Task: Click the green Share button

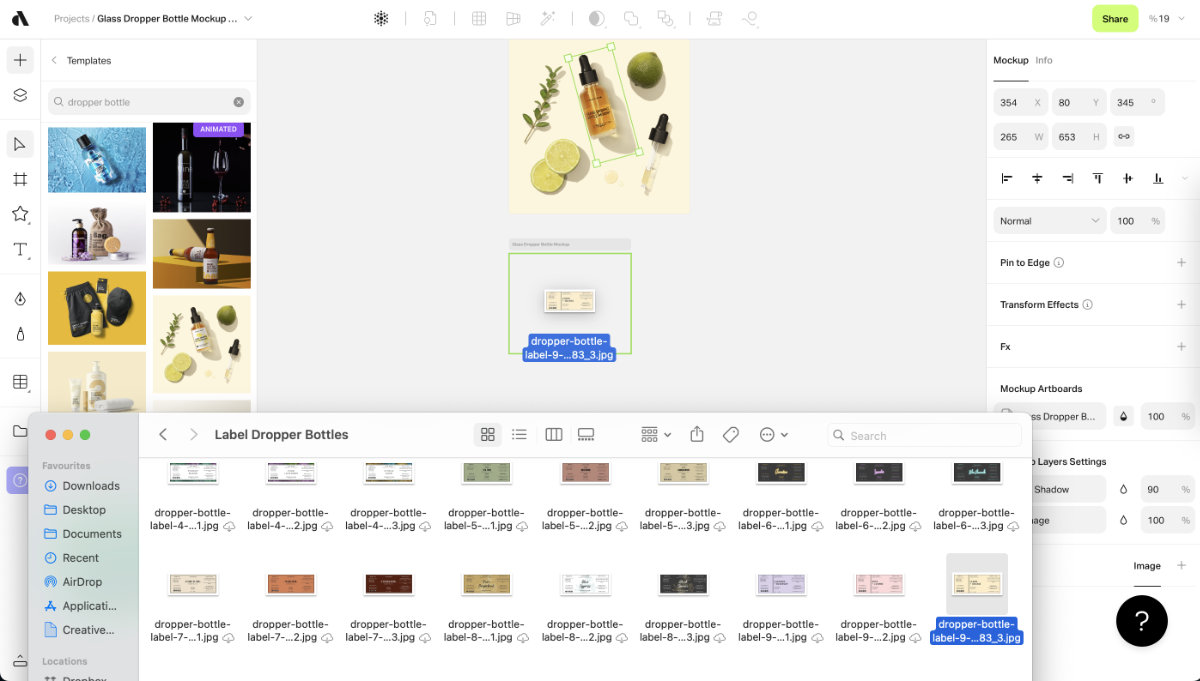Action: point(1115,18)
